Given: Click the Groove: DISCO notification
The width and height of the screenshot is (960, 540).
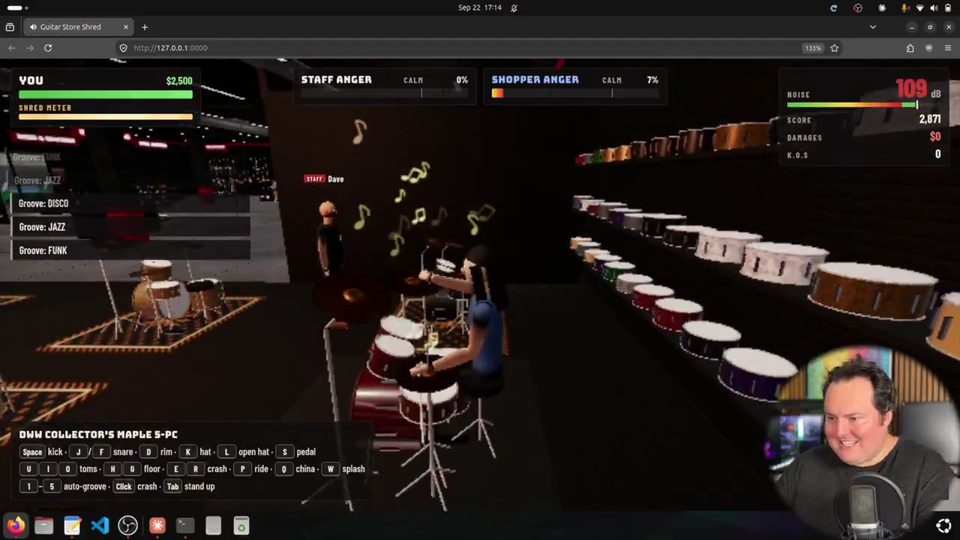Looking at the screenshot, I should point(130,203).
